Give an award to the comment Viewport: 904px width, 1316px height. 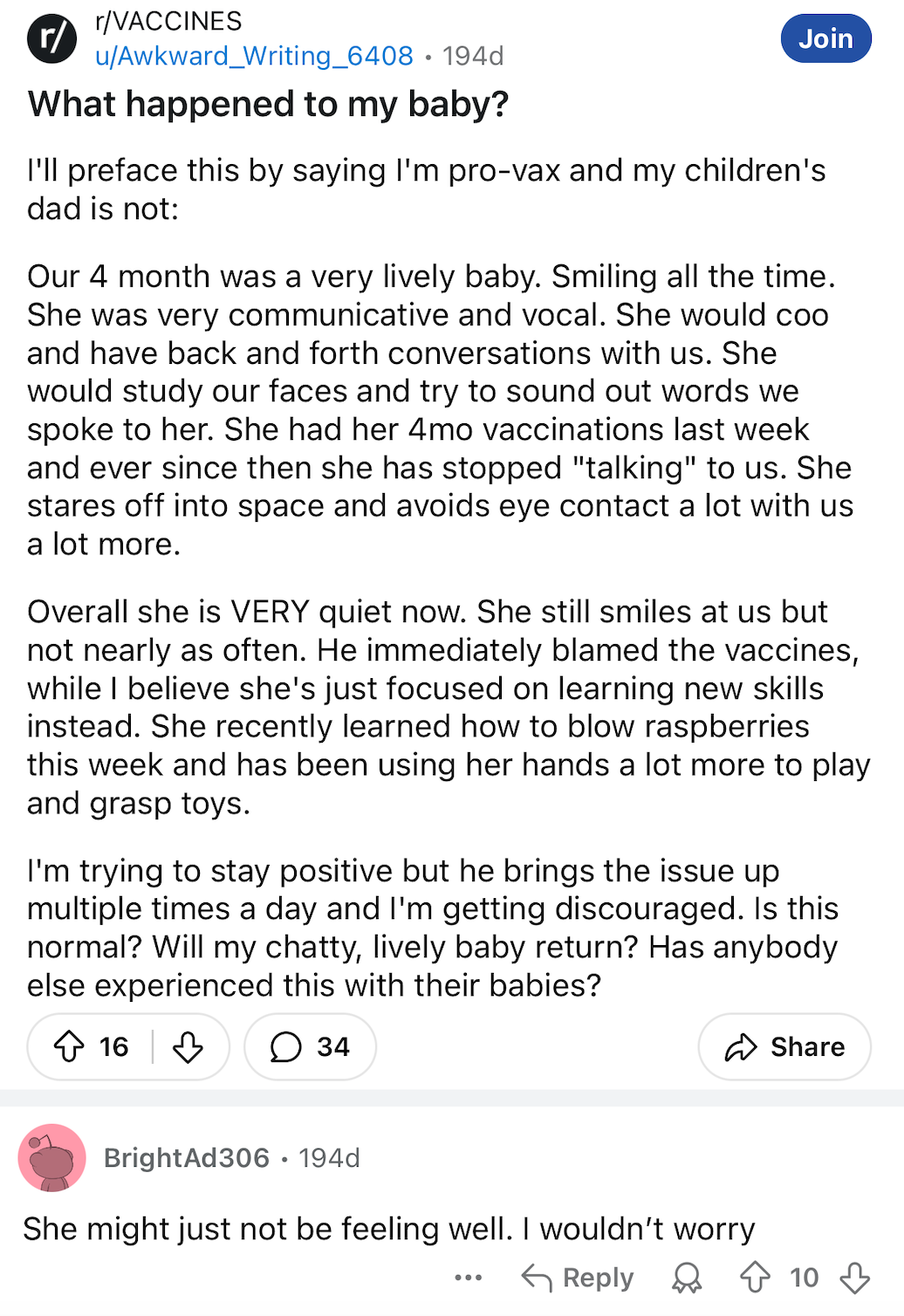tap(687, 1278)
